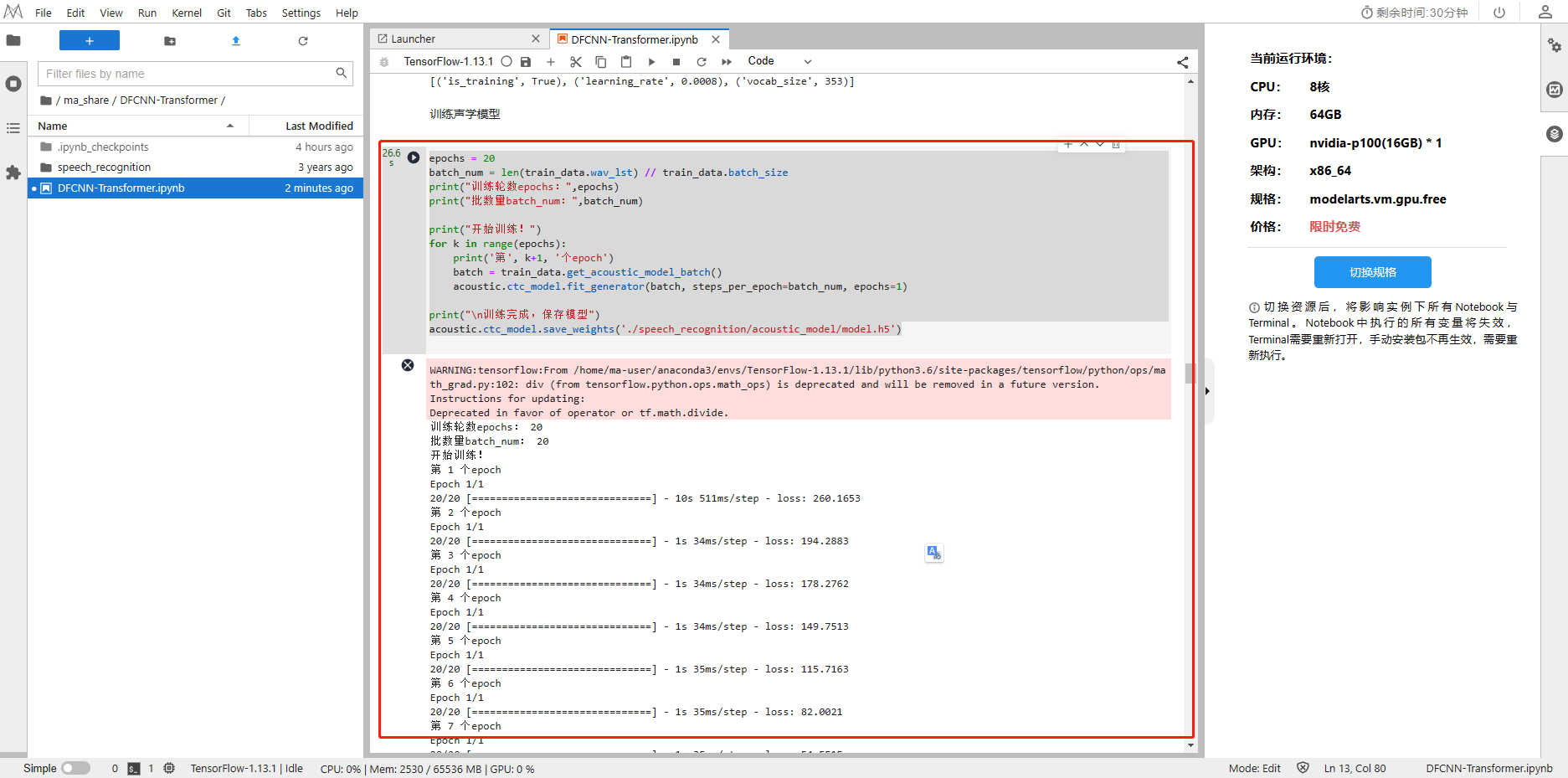Click the kernel status circle indicator
Image resolution: width=1568 pixels, height=778 pixels.
point(506,61)
